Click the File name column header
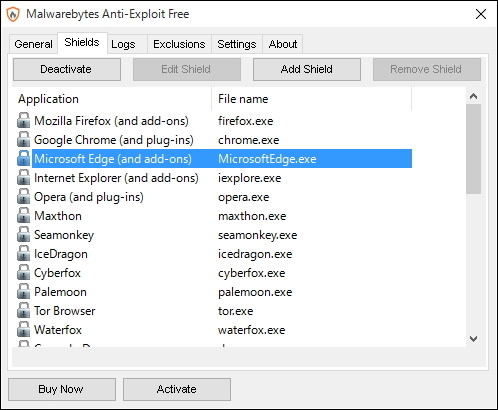Image resolution: width=498 pixels, height=410 pixels. [312, 99]
